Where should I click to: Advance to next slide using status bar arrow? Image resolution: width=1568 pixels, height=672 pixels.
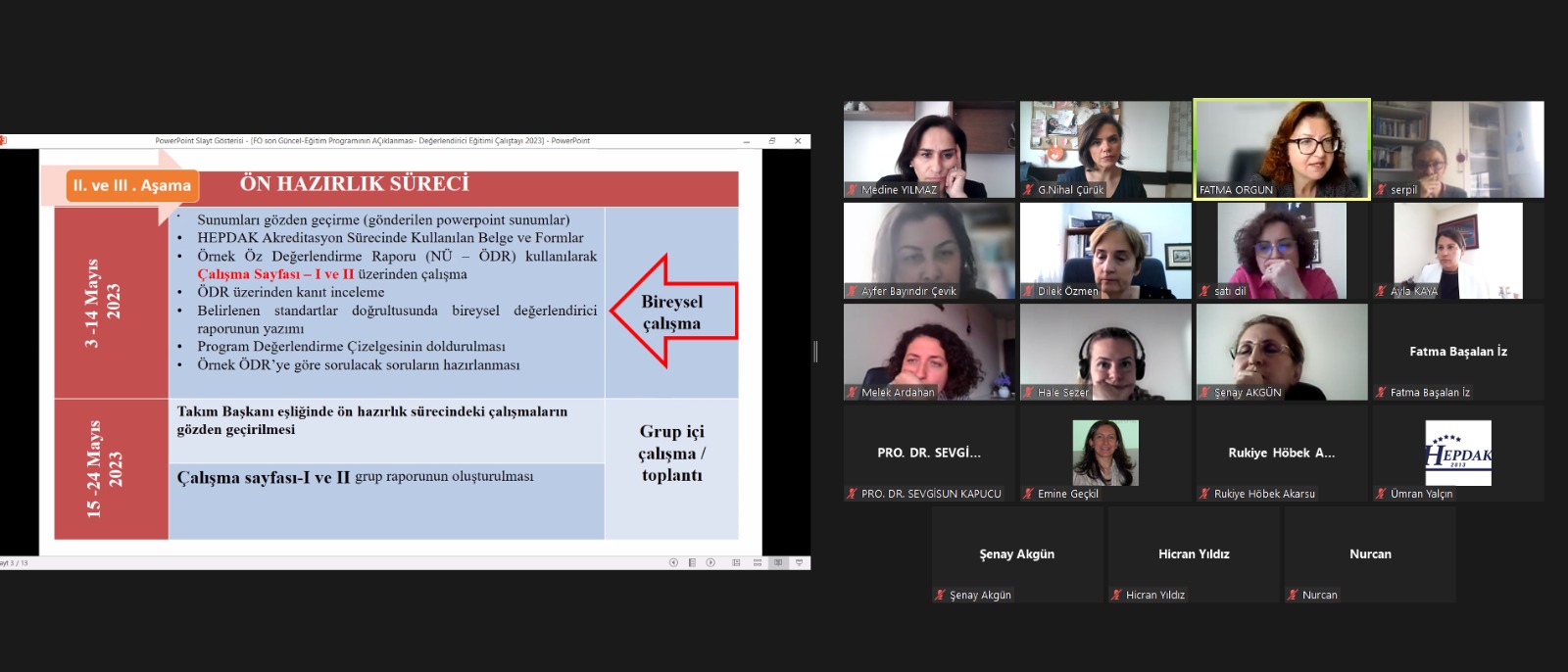coord(710,562)
